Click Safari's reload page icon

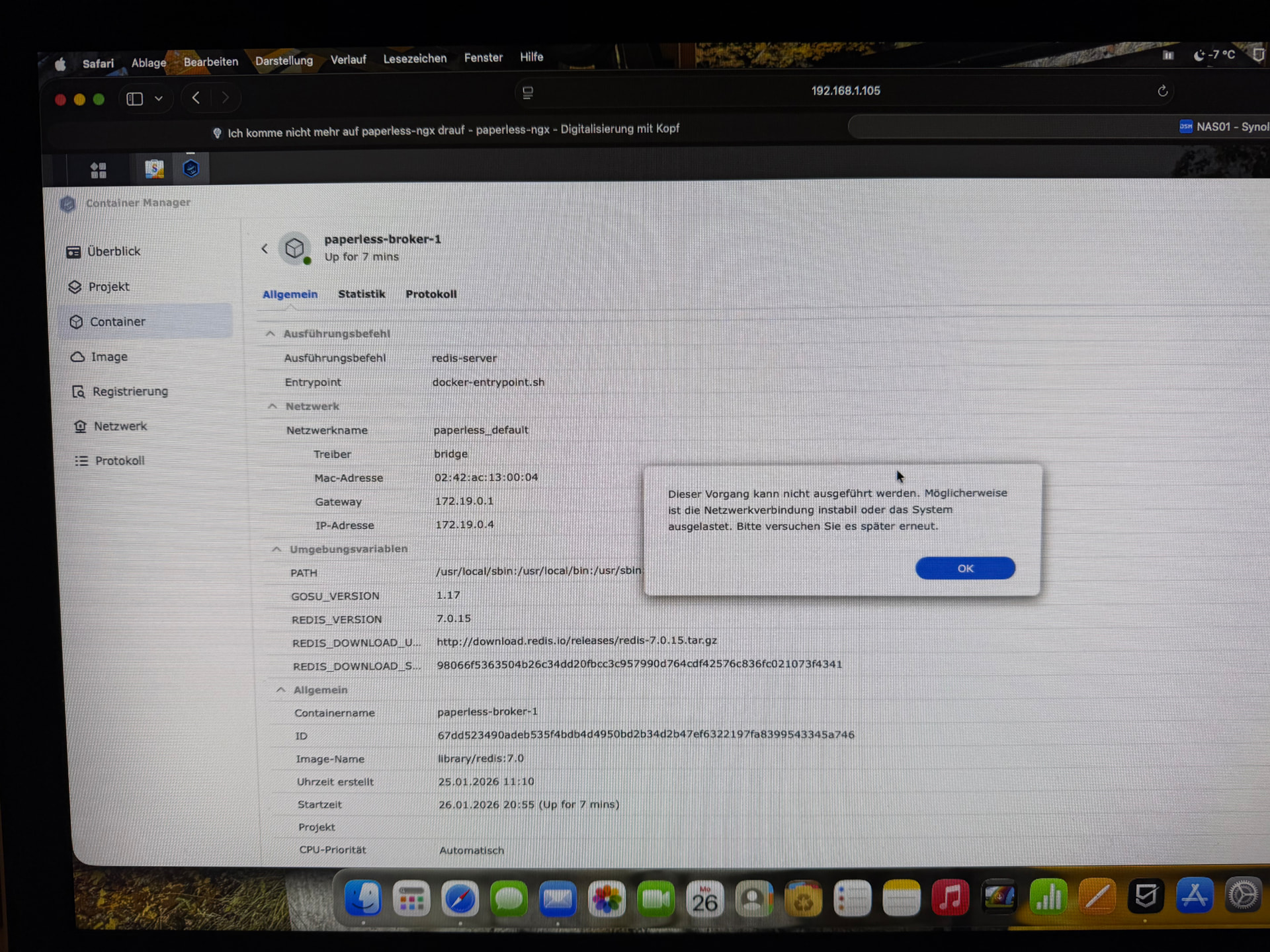[x=1162, y=91]
